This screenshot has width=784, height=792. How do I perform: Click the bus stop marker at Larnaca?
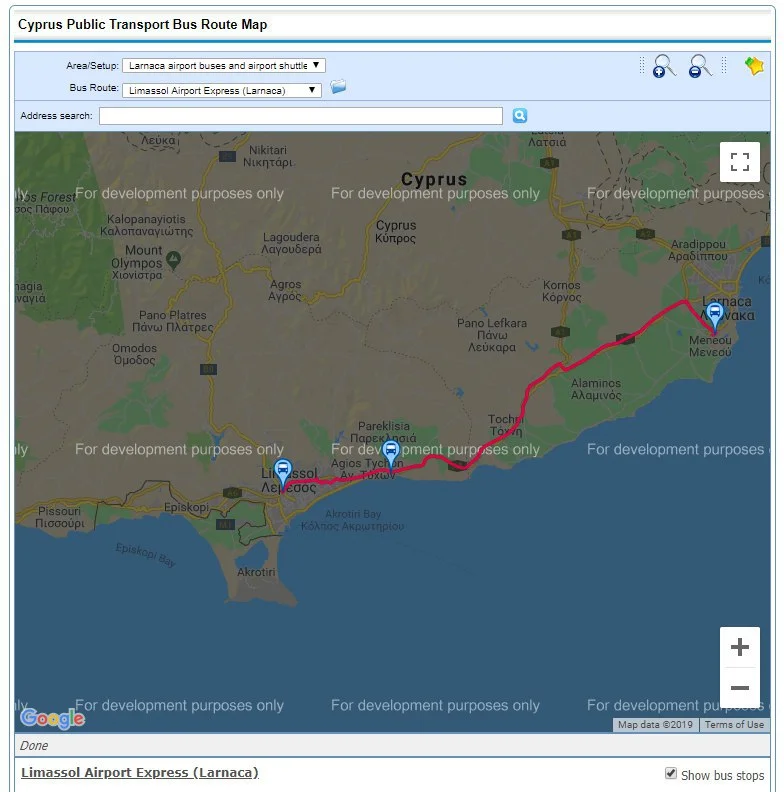714,314
